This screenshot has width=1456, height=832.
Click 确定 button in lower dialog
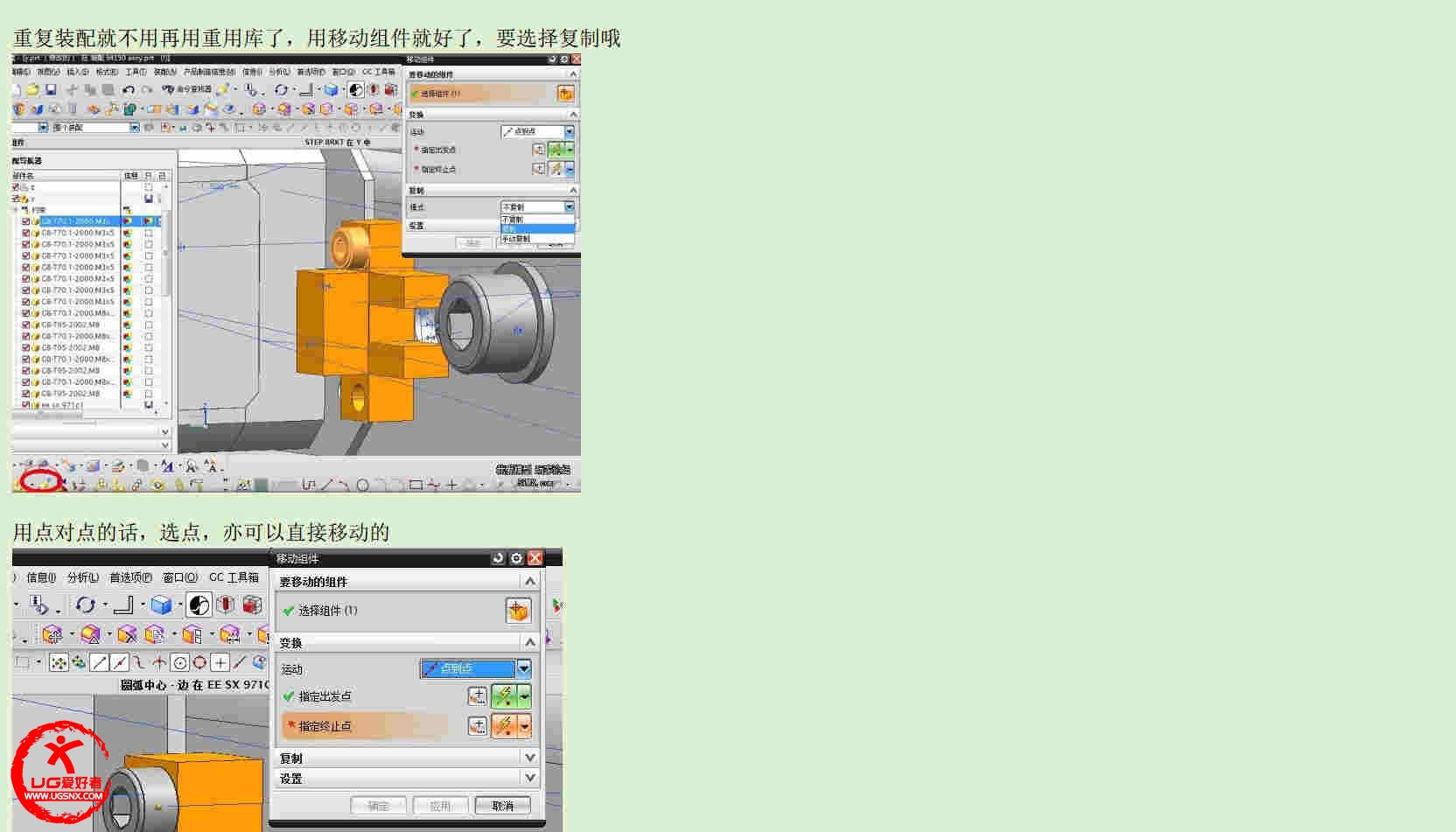378,806
